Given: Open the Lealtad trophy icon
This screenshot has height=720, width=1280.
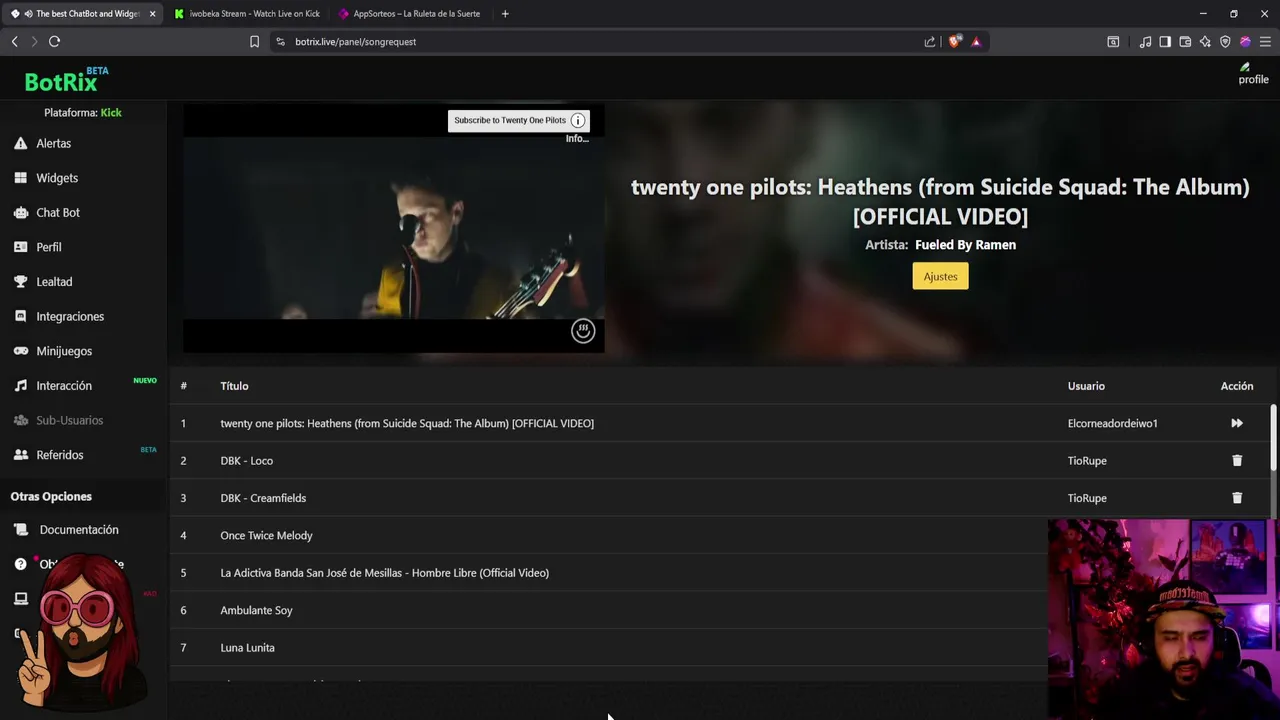Looking at the screenshot, I should coord(20,282).
